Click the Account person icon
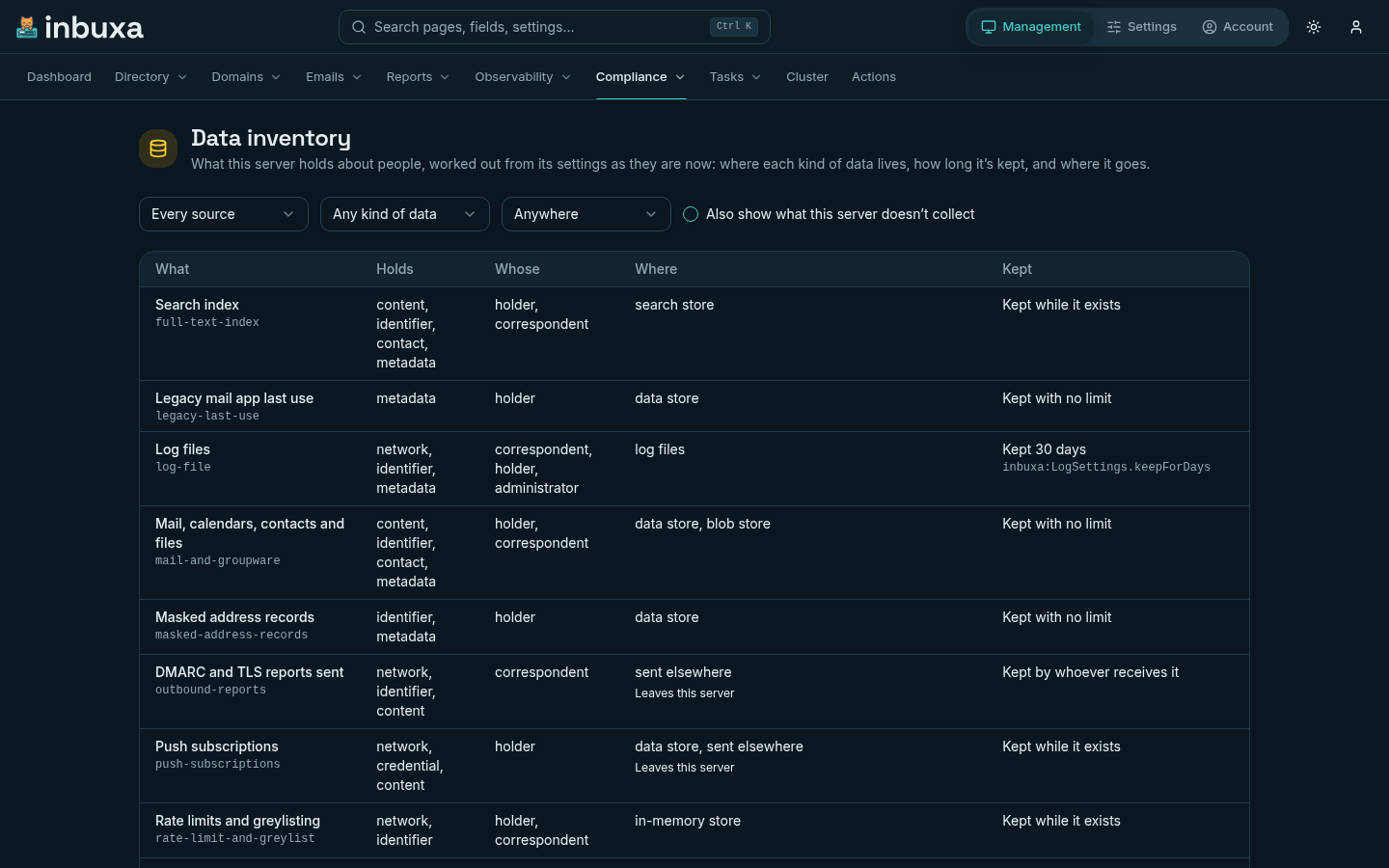The width and height of the screenshot is (1389, 868). pos(1210,27)
